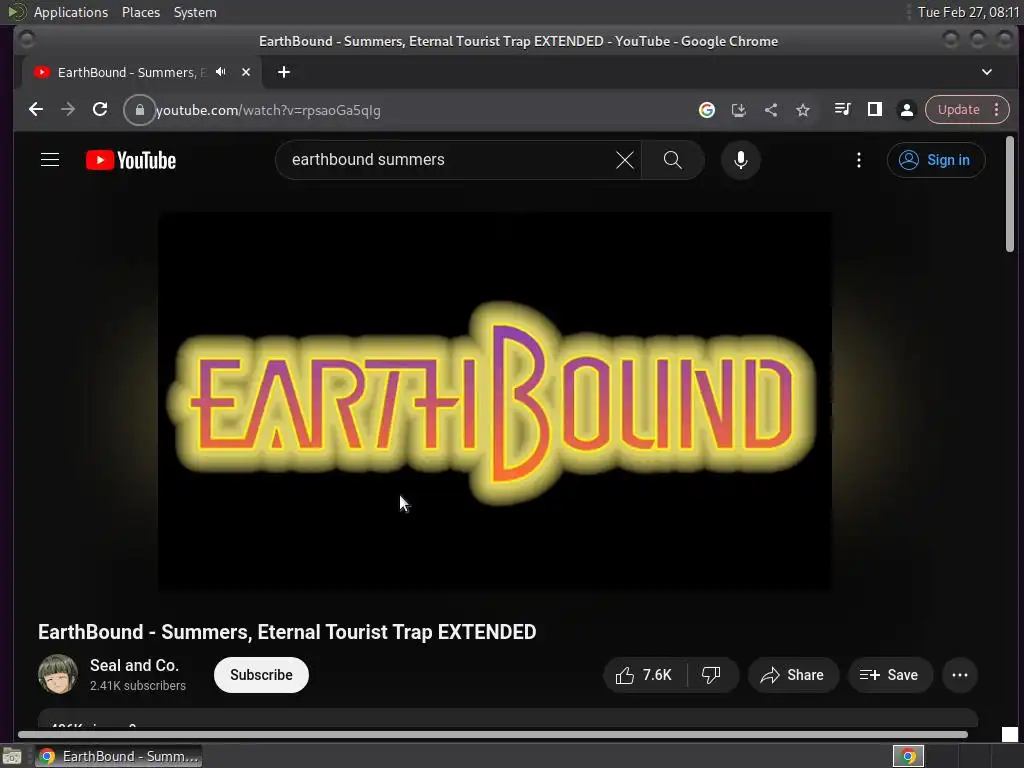Click the EarthBound video player
1024x768 pixels.
[x=494, y=401]
